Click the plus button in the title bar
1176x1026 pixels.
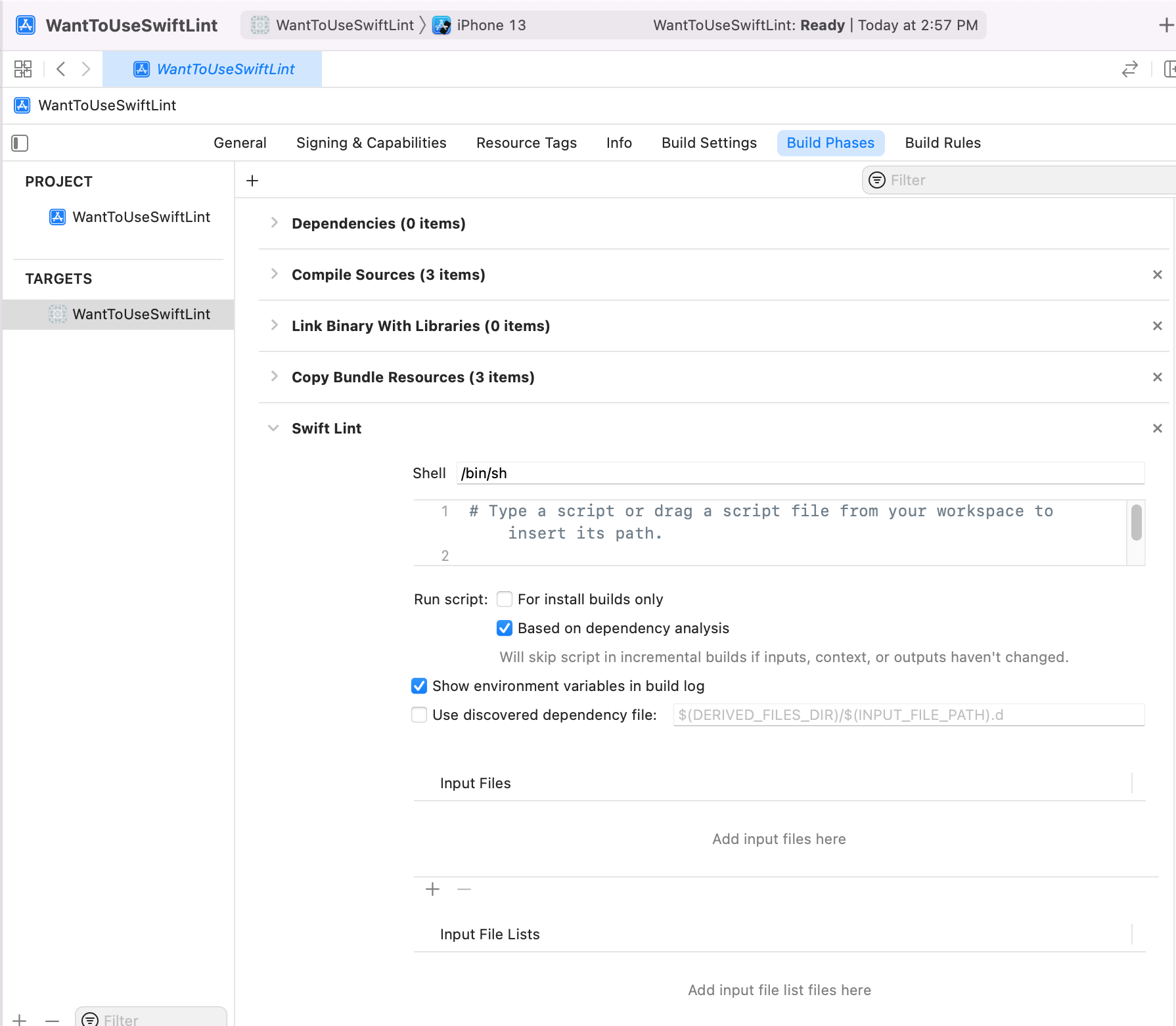(1166, 25)
